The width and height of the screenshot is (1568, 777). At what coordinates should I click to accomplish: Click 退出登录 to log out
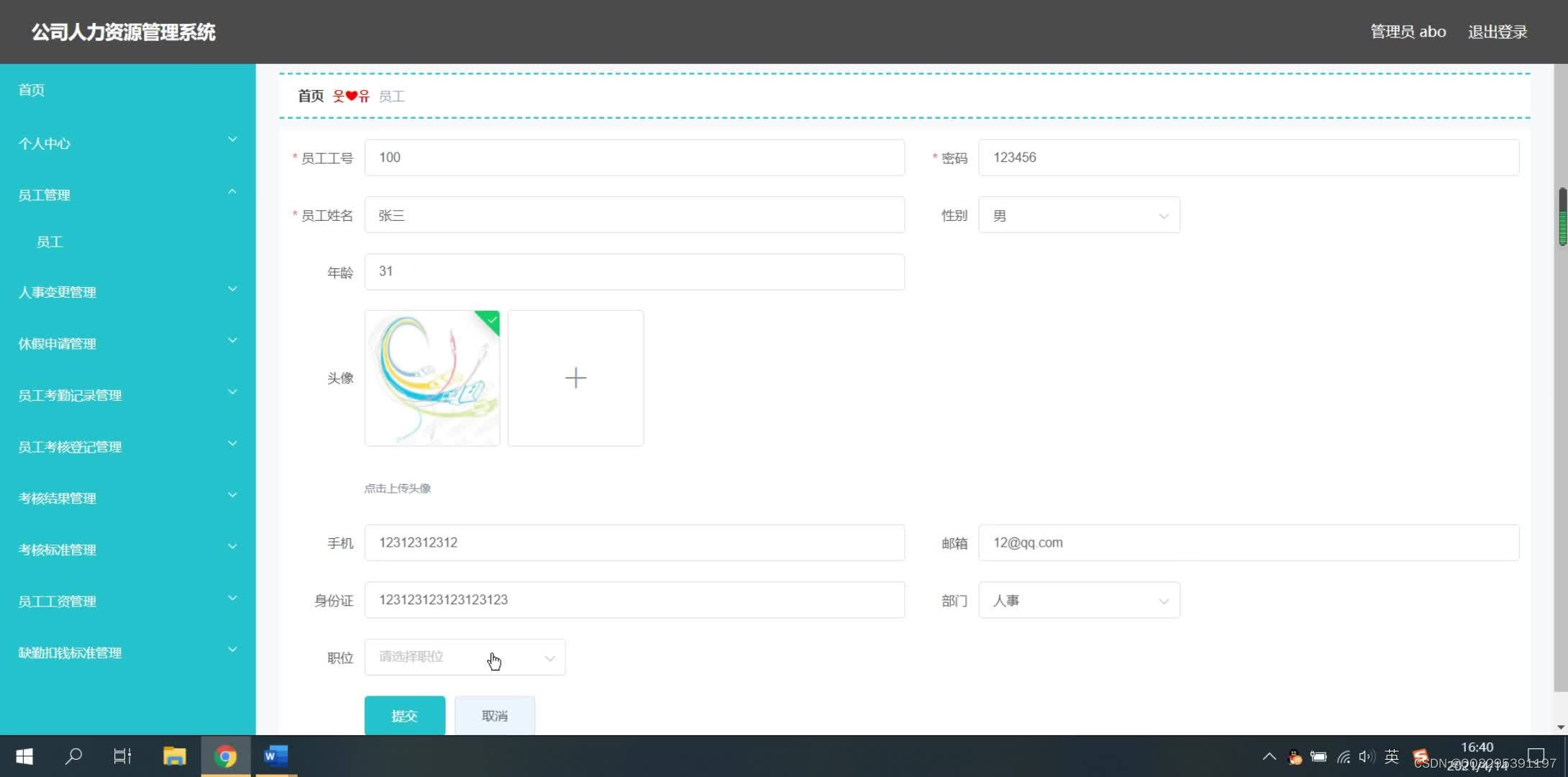[1498, 32]
